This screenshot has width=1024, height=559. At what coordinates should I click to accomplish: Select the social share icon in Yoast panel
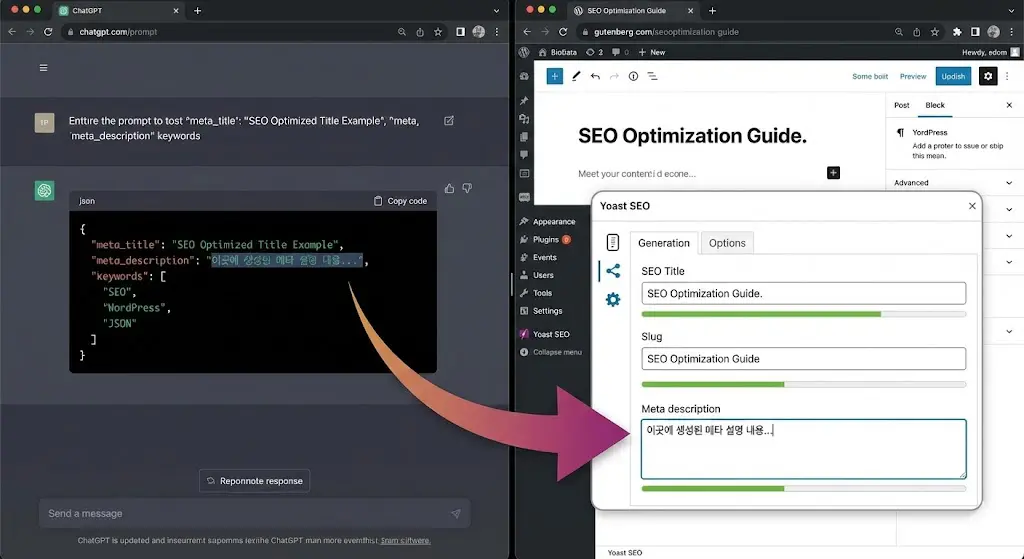click(613, 271)
